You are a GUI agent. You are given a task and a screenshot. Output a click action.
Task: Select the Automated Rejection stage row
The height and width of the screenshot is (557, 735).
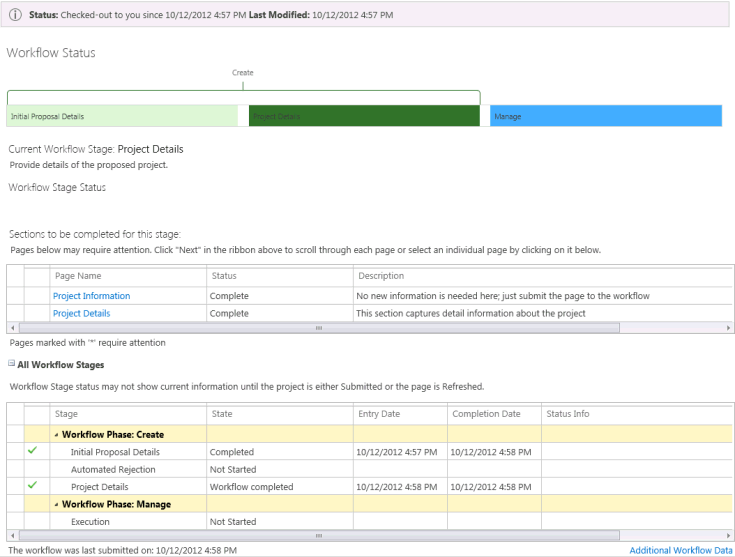[x=369, y=469]
